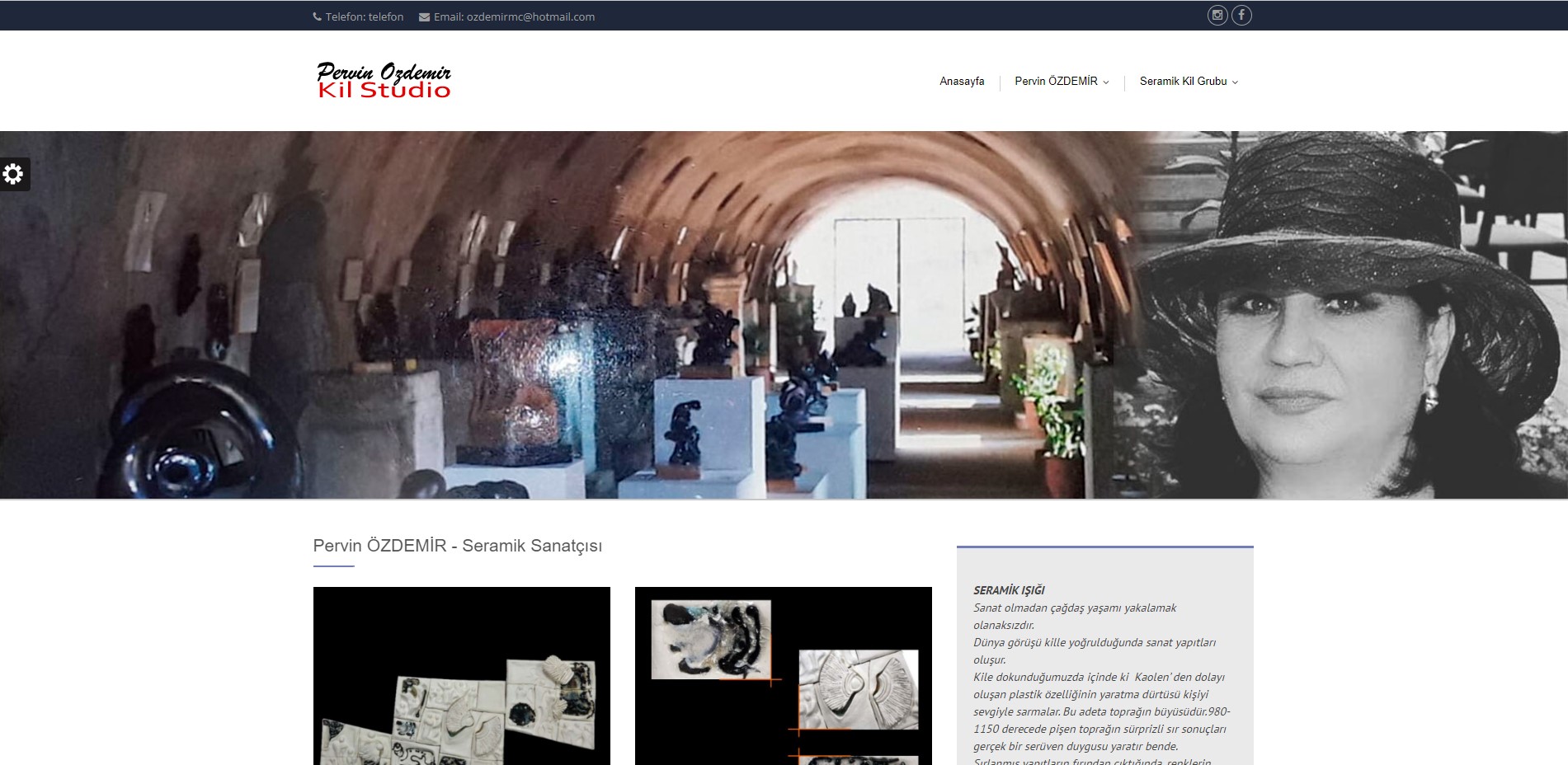Click the heading Pervin ÖZDEMİR - Seramik Sanatçısı
The image size is (1568, 765).
coord(458,546)
